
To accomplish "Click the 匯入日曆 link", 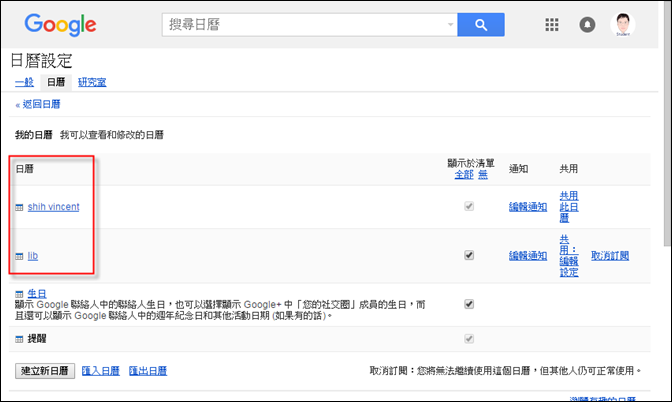I will tap(101, 371).
